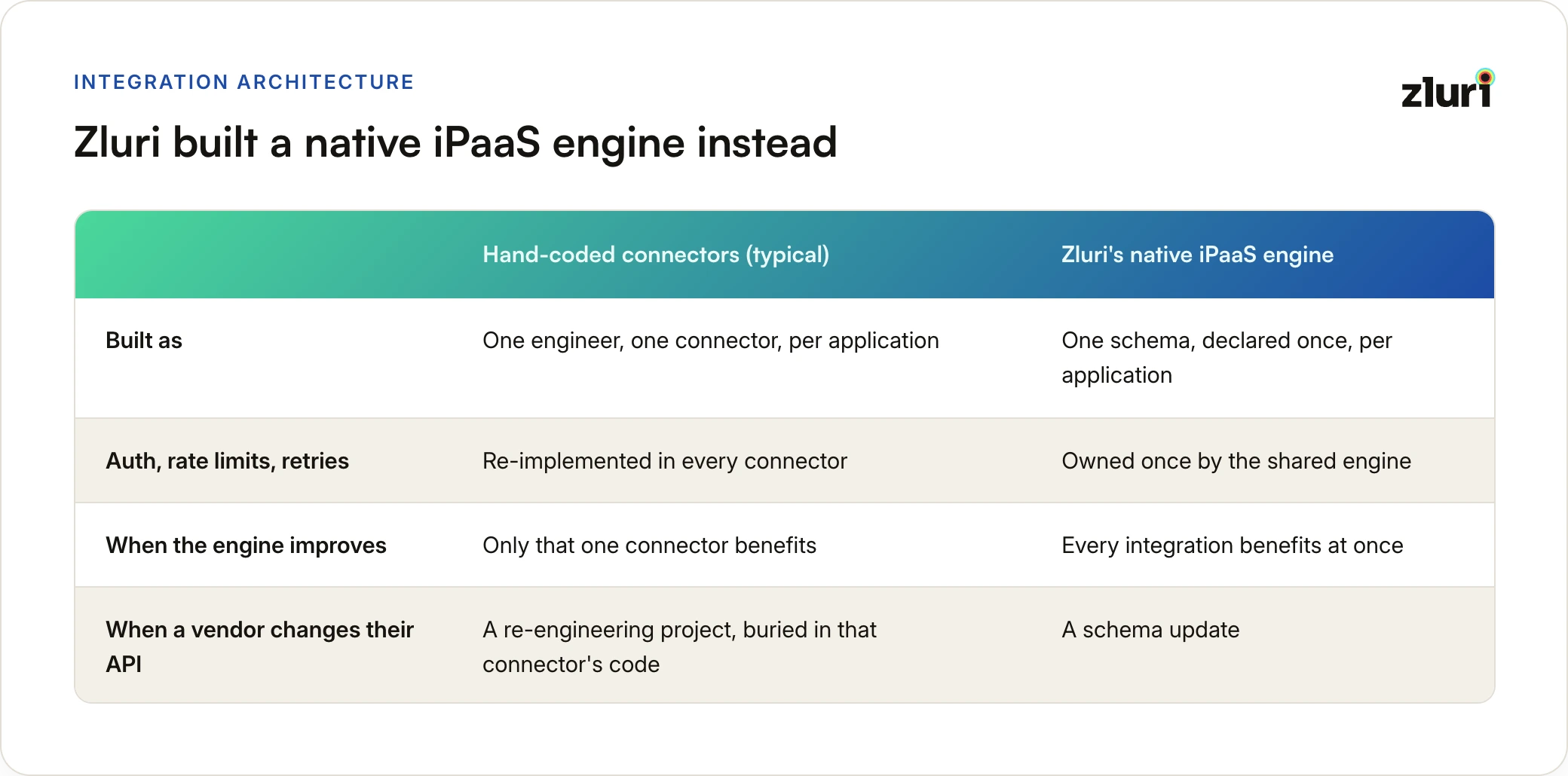The width and height of the screenshot is (1568, 776).
Task: Select Every integration benefits at once
Action: 1233,545
